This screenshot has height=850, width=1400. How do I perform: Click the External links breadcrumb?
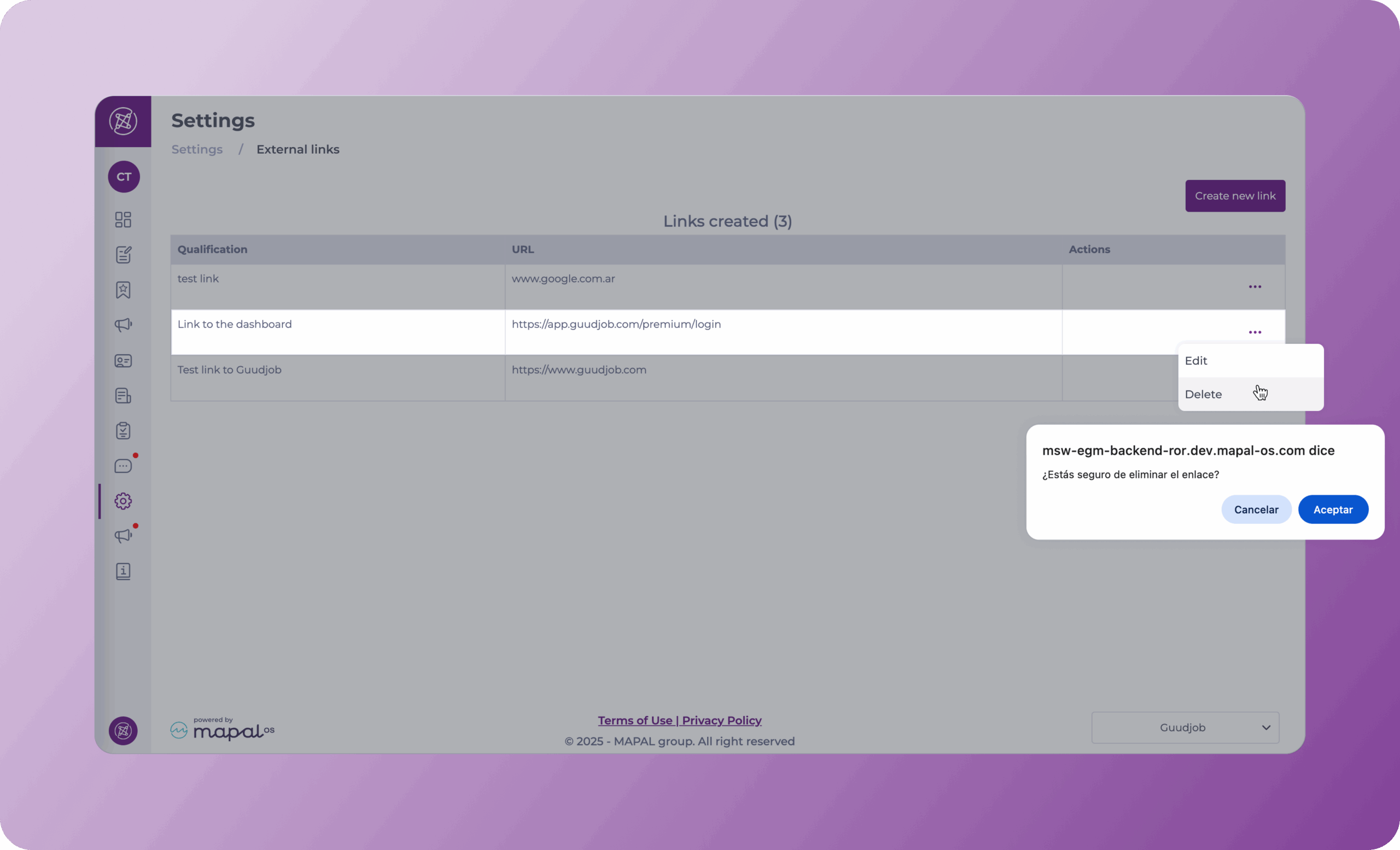coord(297,149)
